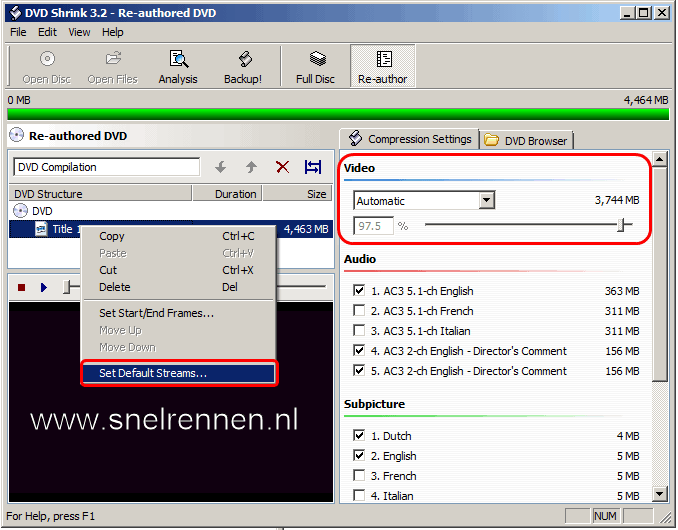Choose Copy from context menu
This screenshot has height=530, width=678.
[x=178, y=236]
